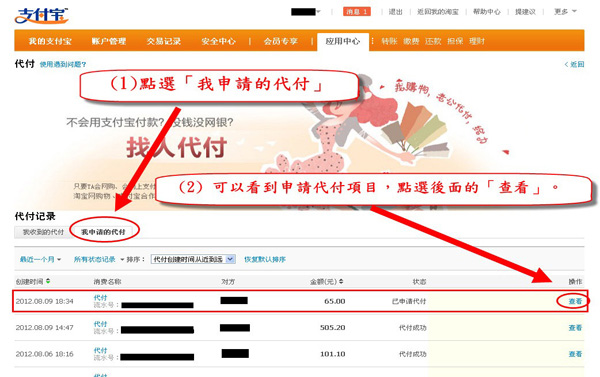Click 查看 for the 65.00 row
Viewport: 600px width, 377px height.
(575, 301)
